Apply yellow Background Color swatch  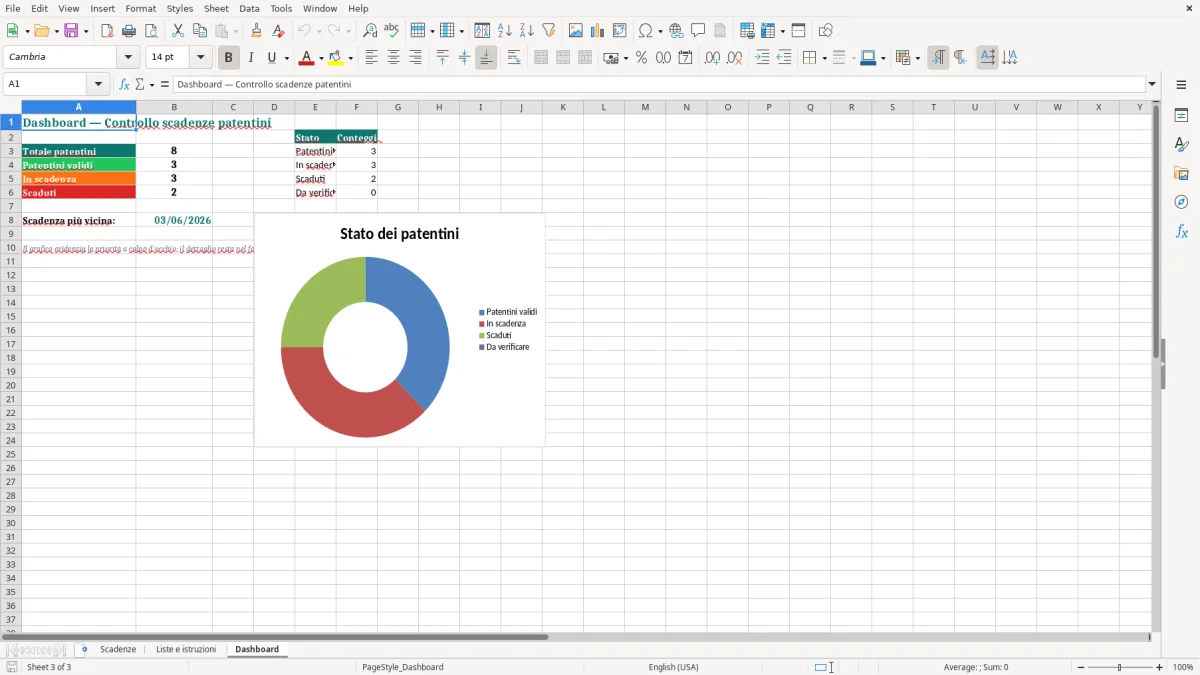pos(336,58)
